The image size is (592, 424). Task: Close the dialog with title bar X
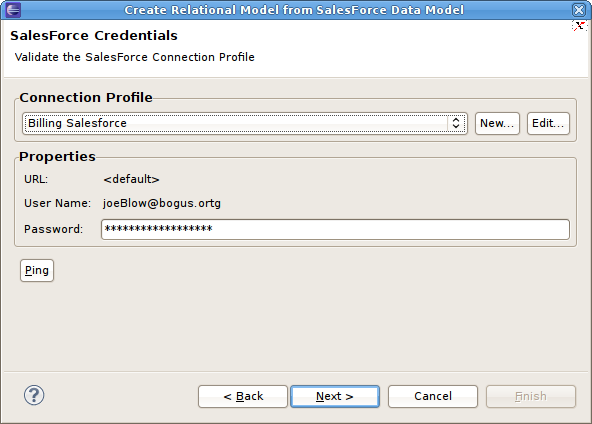point(579,10)
